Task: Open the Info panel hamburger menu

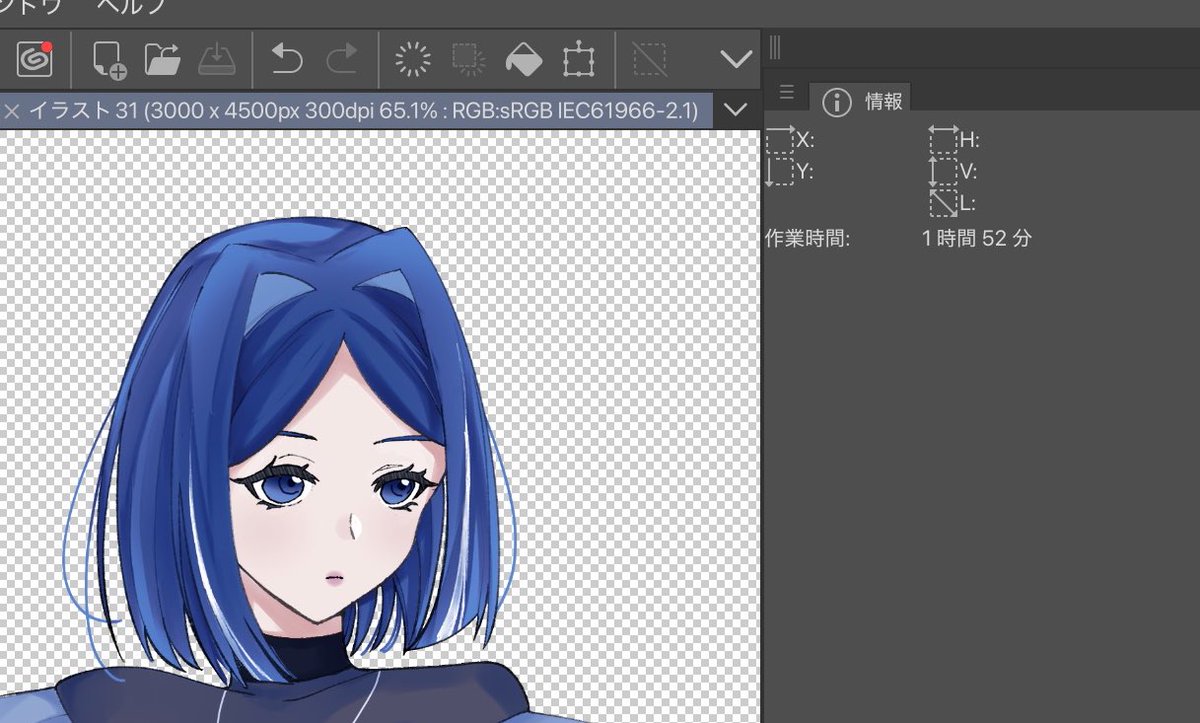Action: coord(786,92)
